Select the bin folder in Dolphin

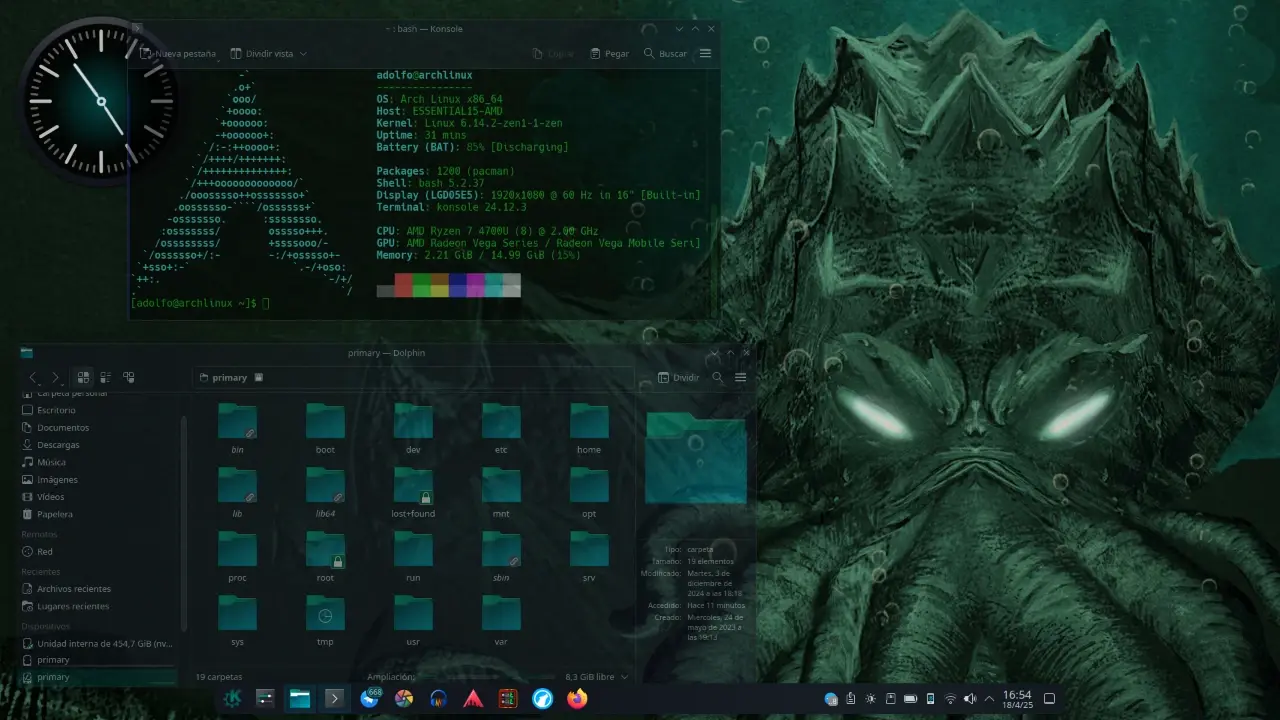237,429
